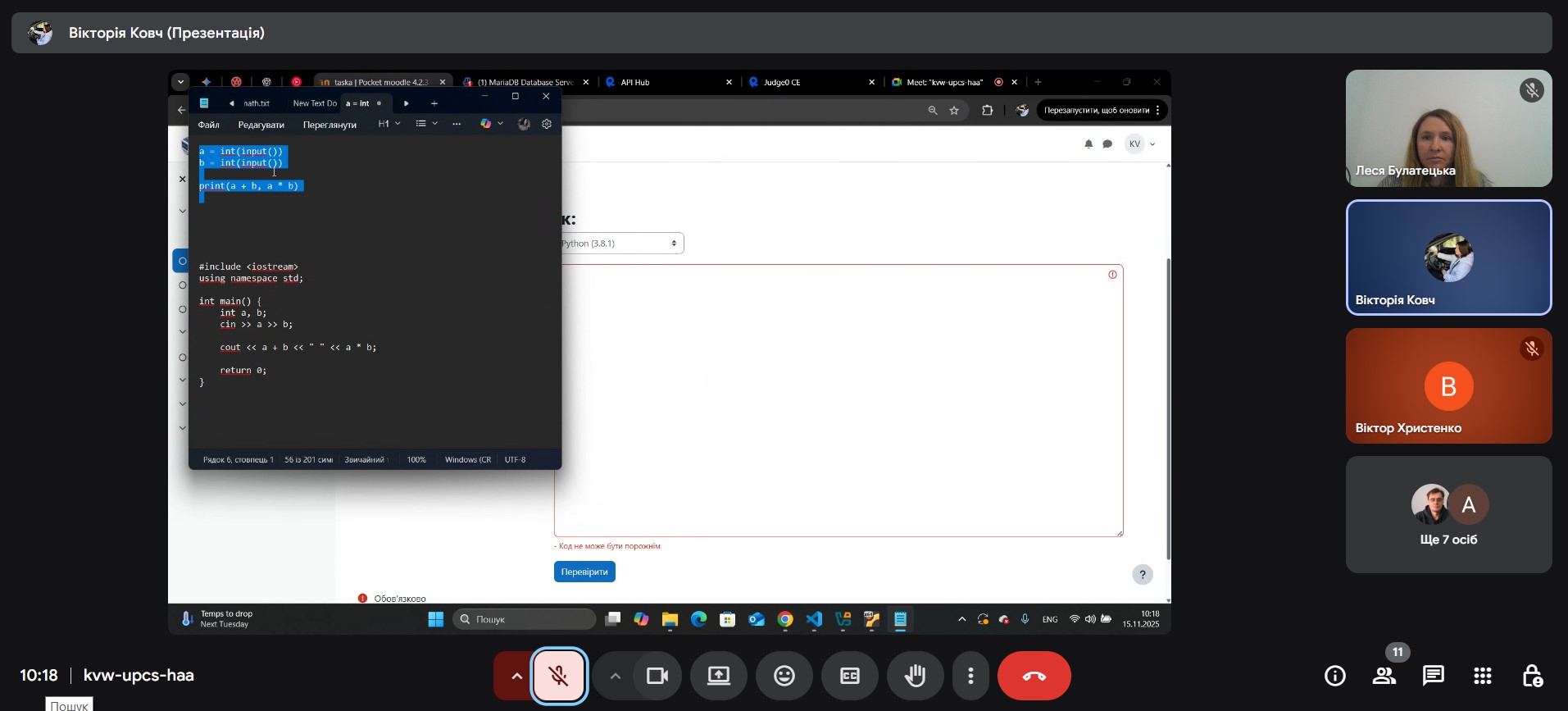Screen dimensions: 1568x711
Task: Open the Редагувати menu in Notepad
Action: pyautogui.click(x=261, y=125)
